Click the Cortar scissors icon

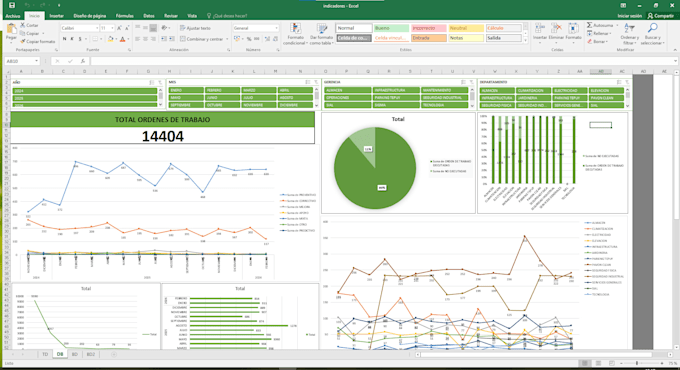tap(23, 26)
